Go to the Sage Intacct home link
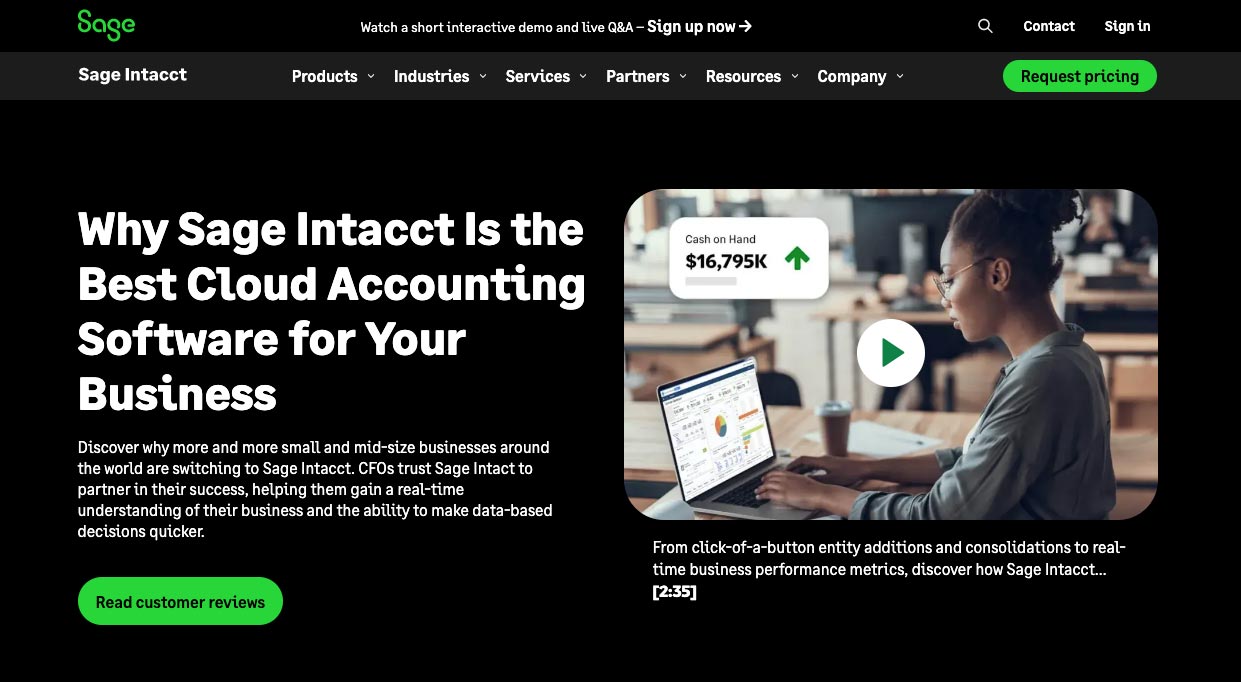 point(132,75)
